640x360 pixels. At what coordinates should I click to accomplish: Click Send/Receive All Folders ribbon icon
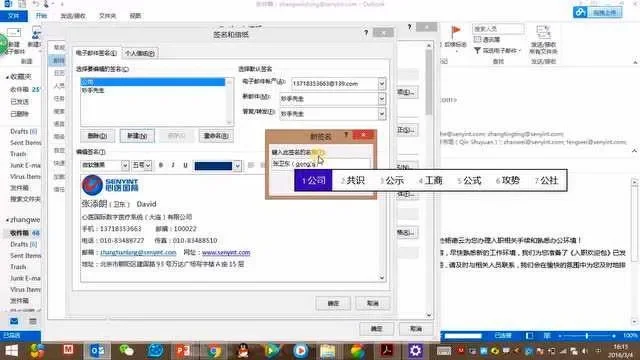click(543, 32)
